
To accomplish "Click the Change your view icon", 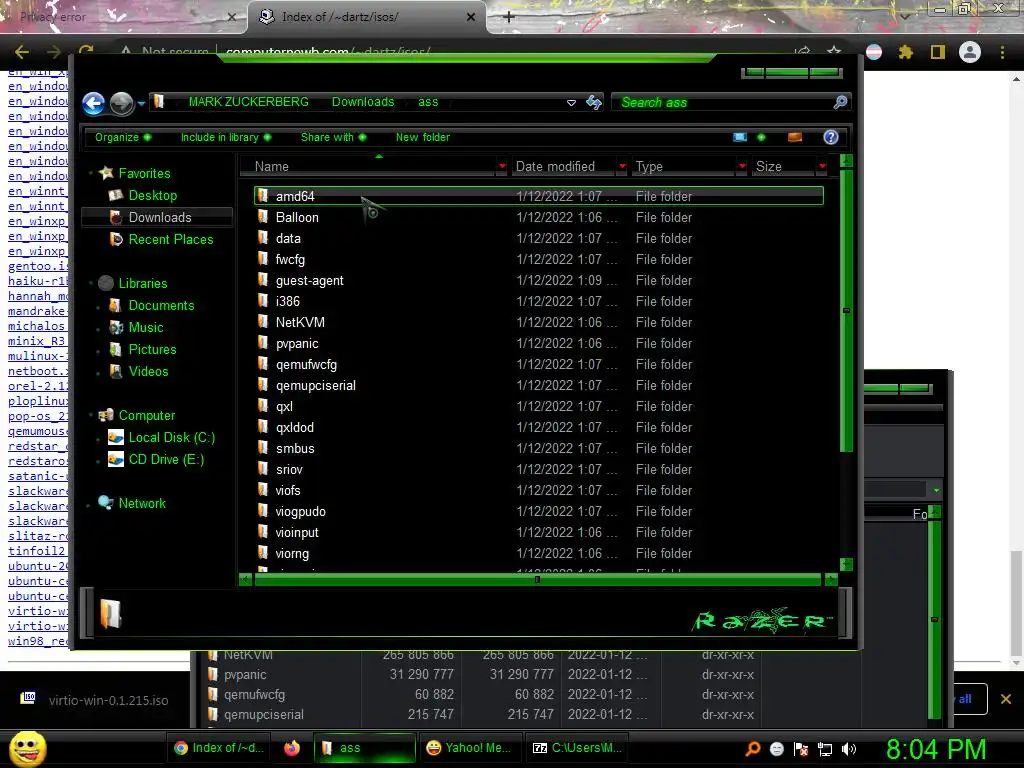I will coord(740,137).
